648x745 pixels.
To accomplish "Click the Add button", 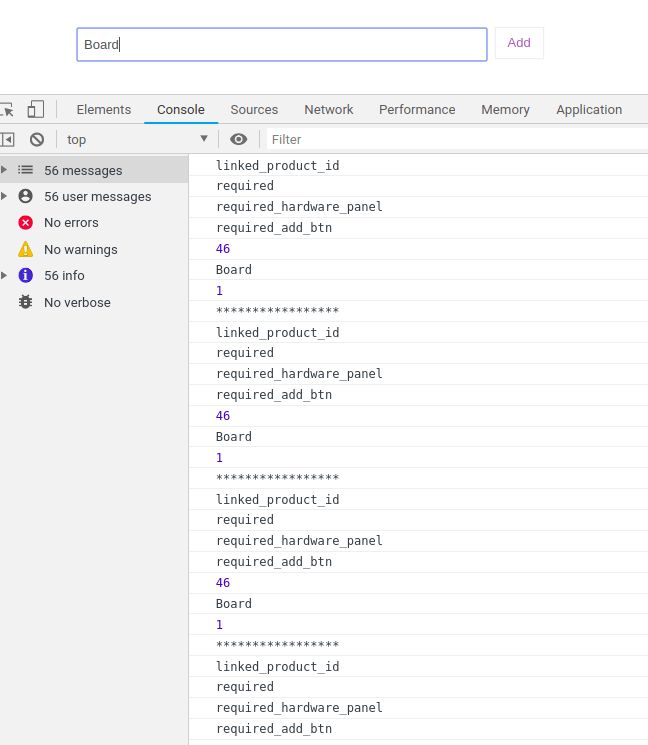I will click(519, 43).
